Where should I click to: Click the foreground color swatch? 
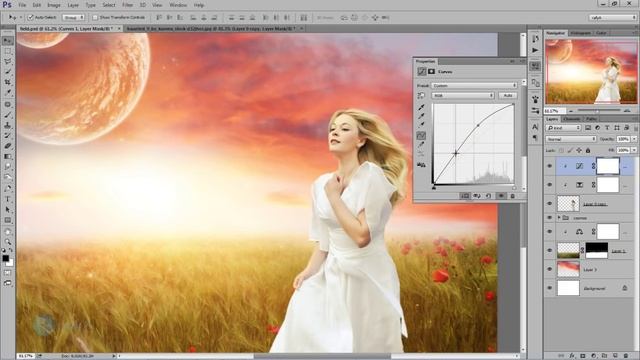(5, 258)
